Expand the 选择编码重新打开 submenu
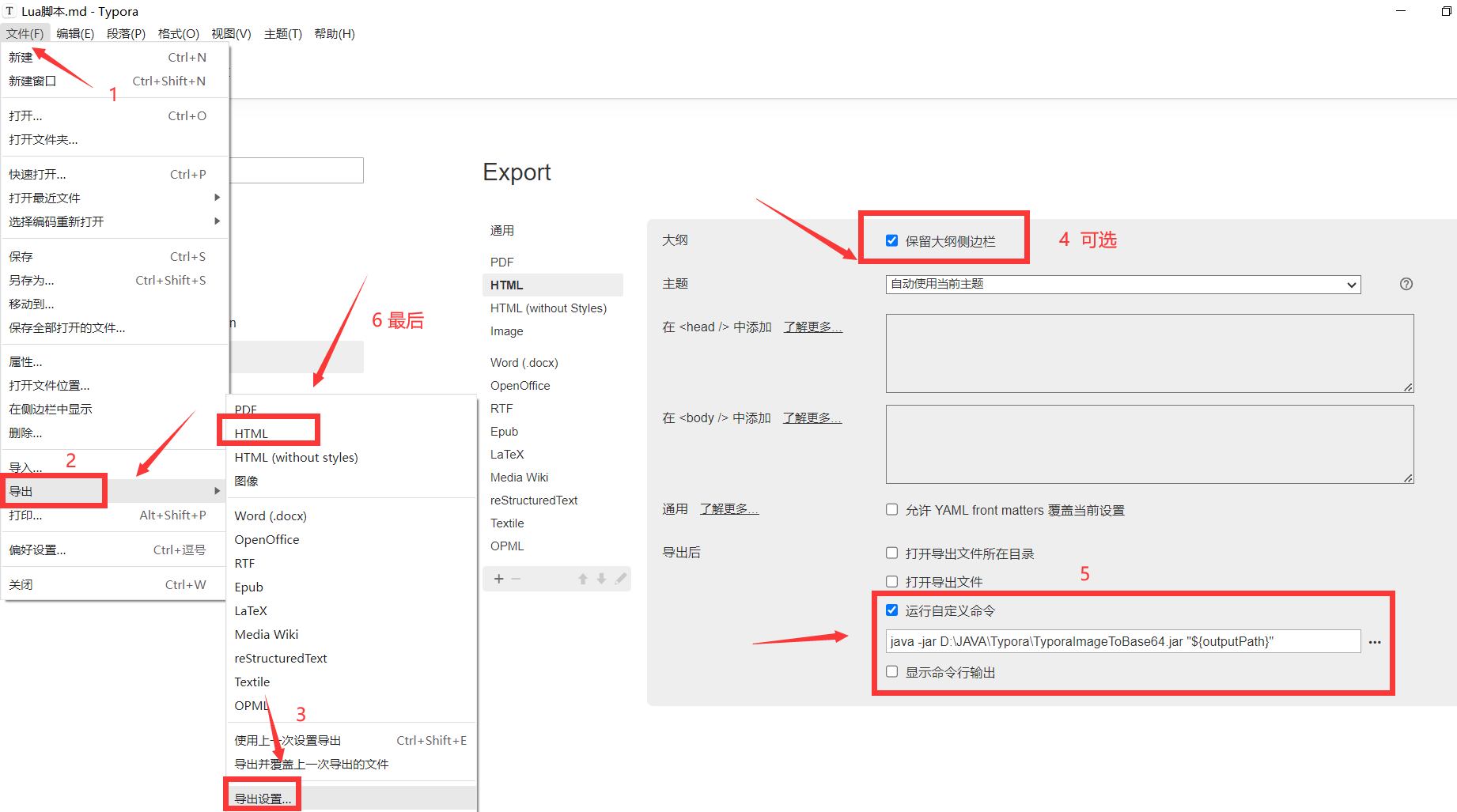This screenshot has width=1457, height=812. [x=115, y=221]
